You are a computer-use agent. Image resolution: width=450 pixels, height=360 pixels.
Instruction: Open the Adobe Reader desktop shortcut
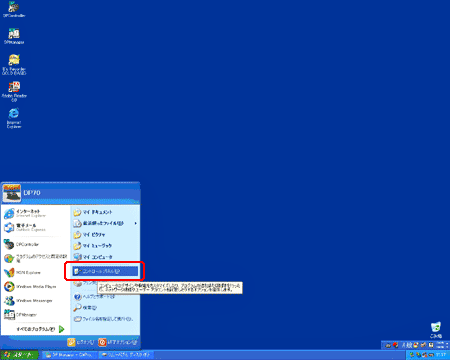[x=14, y=92]
